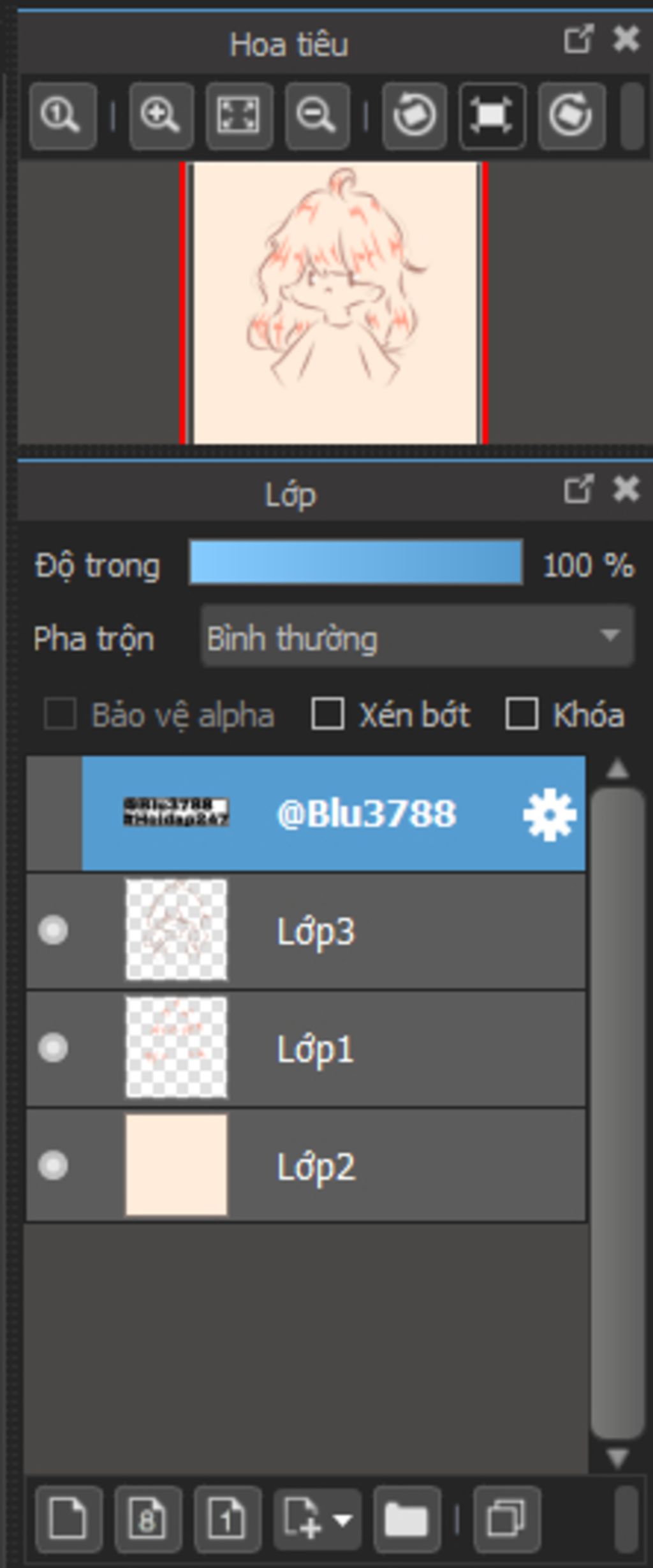Fit canvas to window in navigator
Viewport: 653px width, 1568px height.
click(x=239, y=116)
